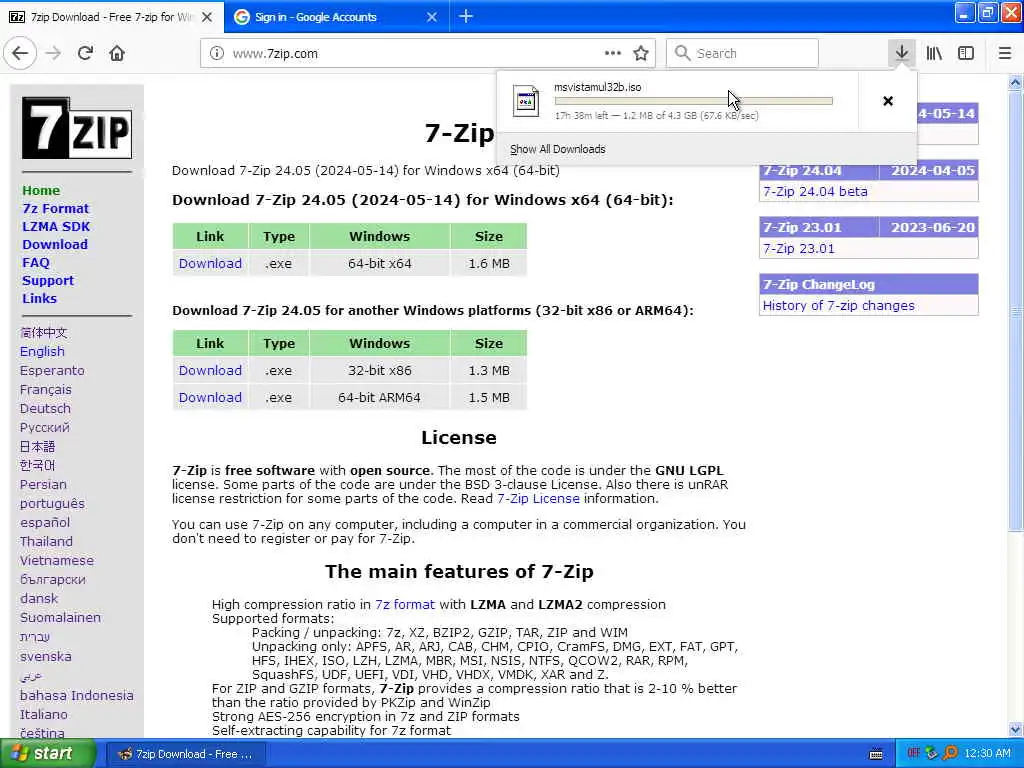Open page actions three-dot menu
1024x768 pixels.
(613, 53)
